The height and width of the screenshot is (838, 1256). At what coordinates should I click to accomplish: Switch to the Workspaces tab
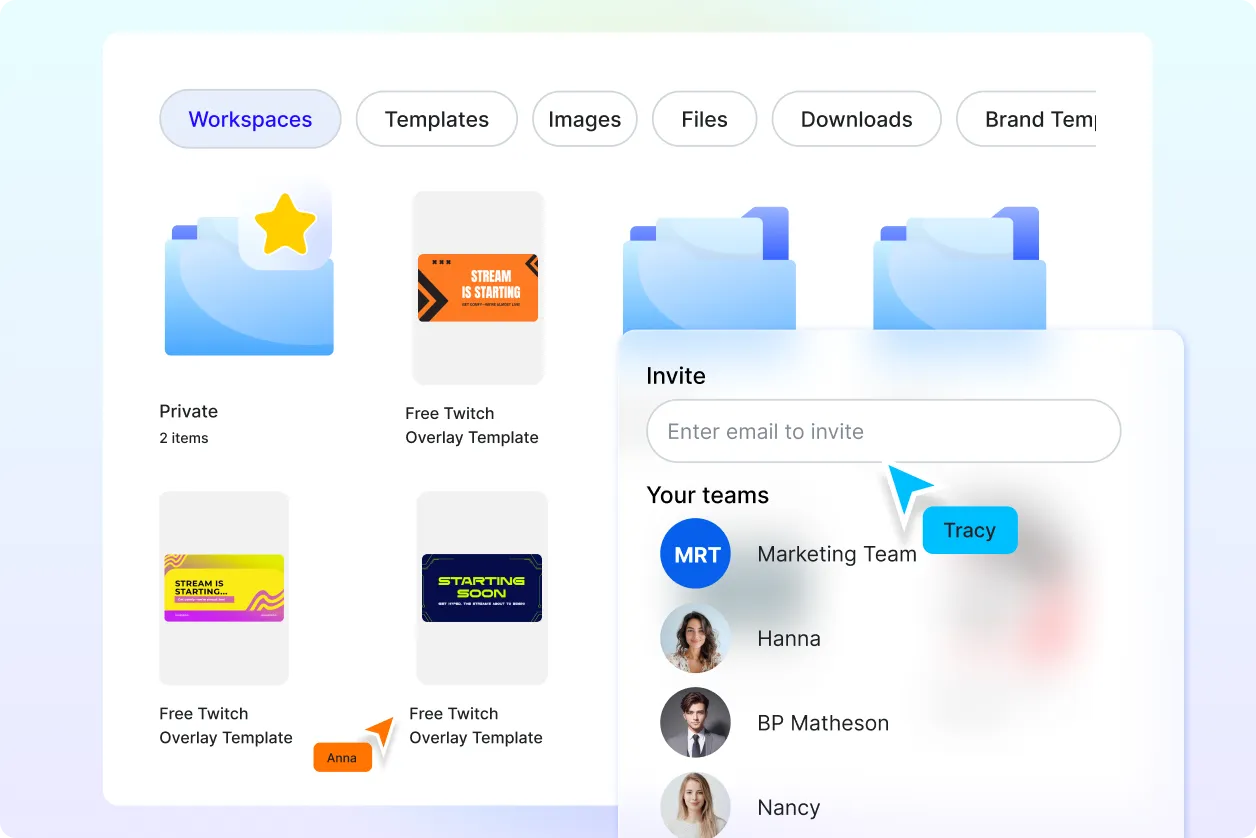pos(250,119)
